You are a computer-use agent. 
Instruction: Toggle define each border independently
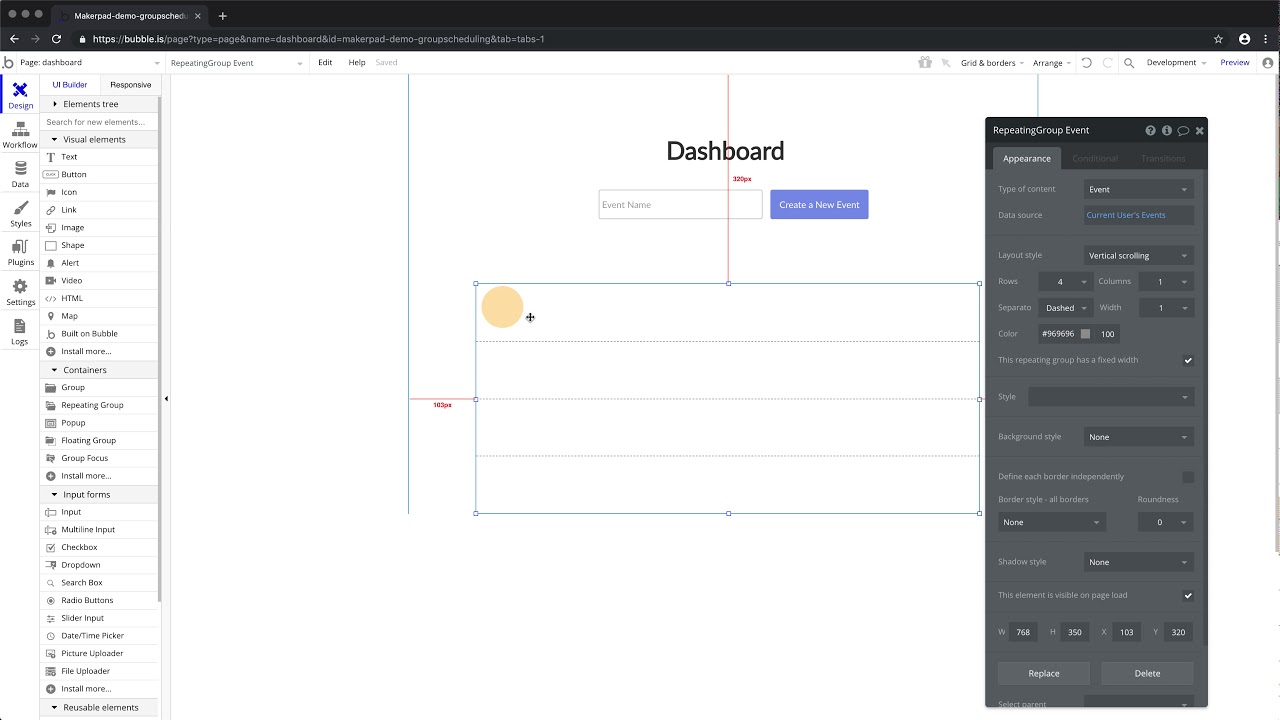pyautogui.click(x=1188, y=477)
